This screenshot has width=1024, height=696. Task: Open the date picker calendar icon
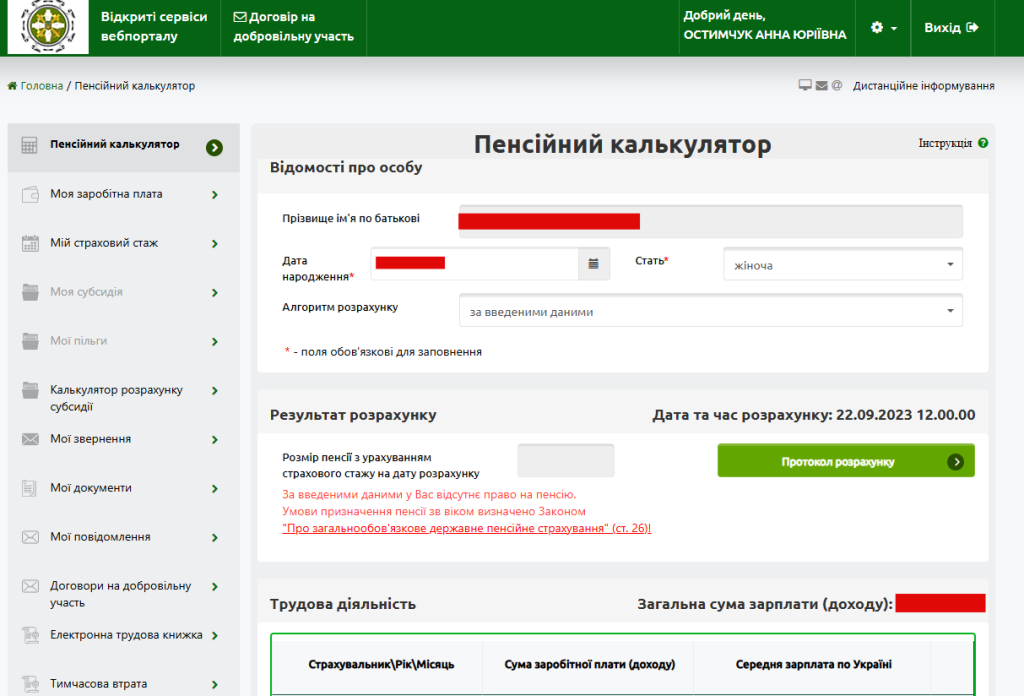pyautogui.click(x=593, y=263)
